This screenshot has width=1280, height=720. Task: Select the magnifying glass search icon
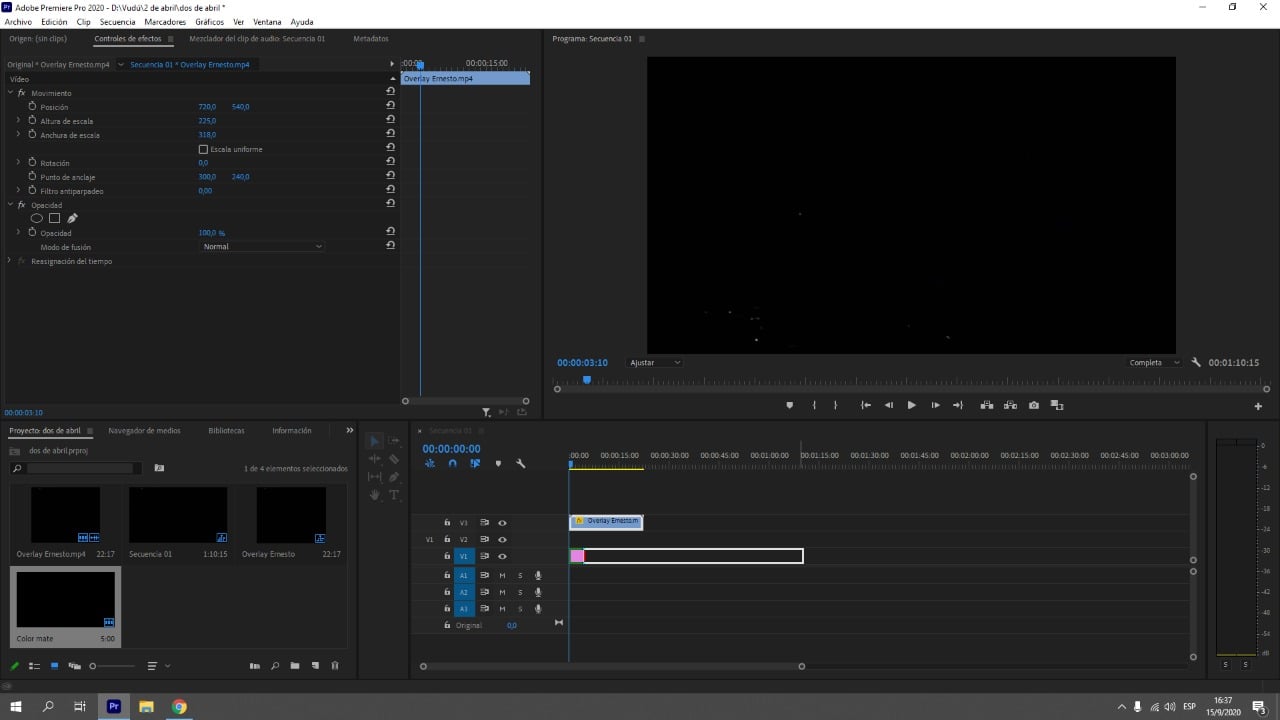coord(275,665)
